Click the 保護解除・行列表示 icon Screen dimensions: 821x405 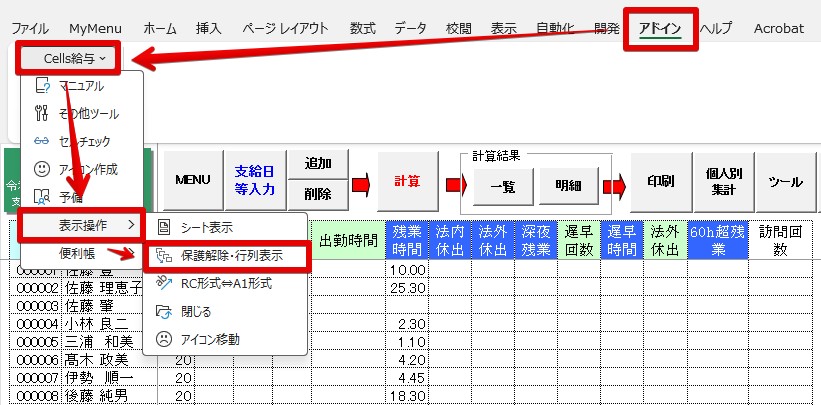tap(165, 256)
